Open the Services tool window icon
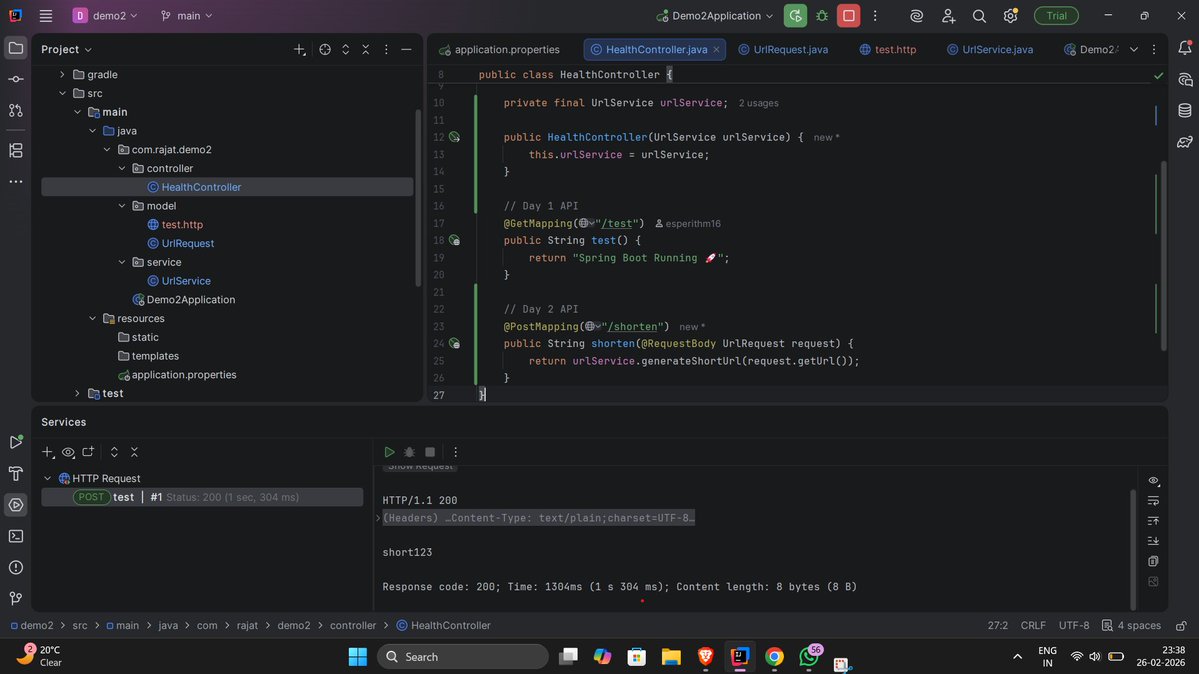The height and width of the screenshot is (674, 1199). (x=15, y=505)
